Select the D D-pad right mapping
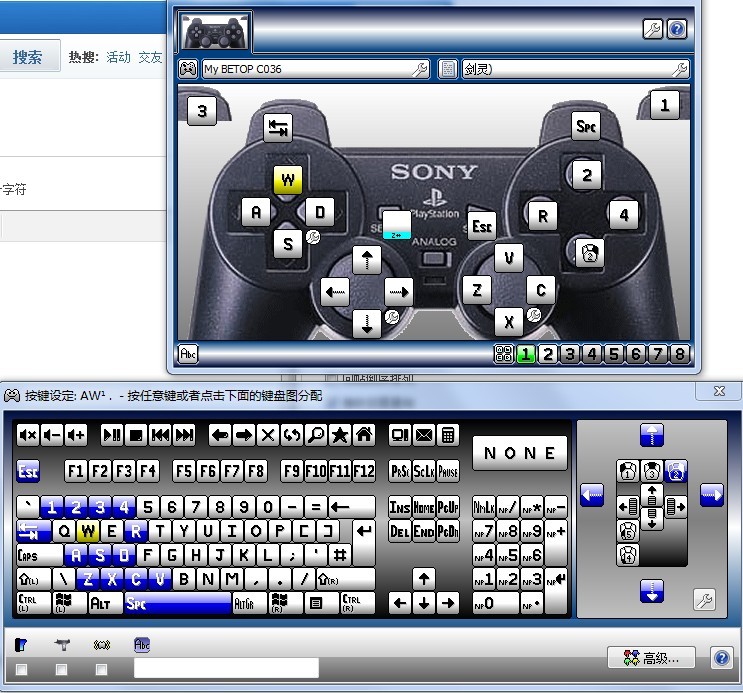This screenshot has height=693, width=743. (320, 211)
